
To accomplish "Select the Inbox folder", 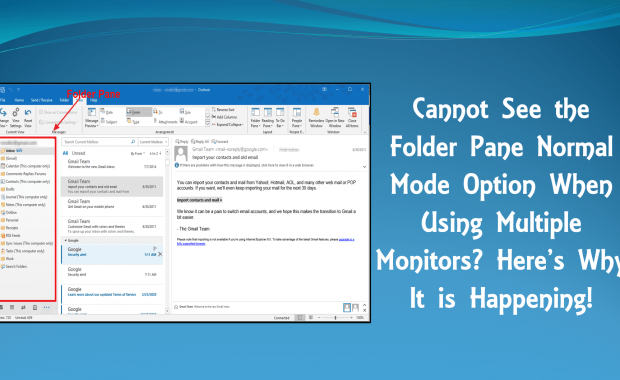I will point(27,151).
